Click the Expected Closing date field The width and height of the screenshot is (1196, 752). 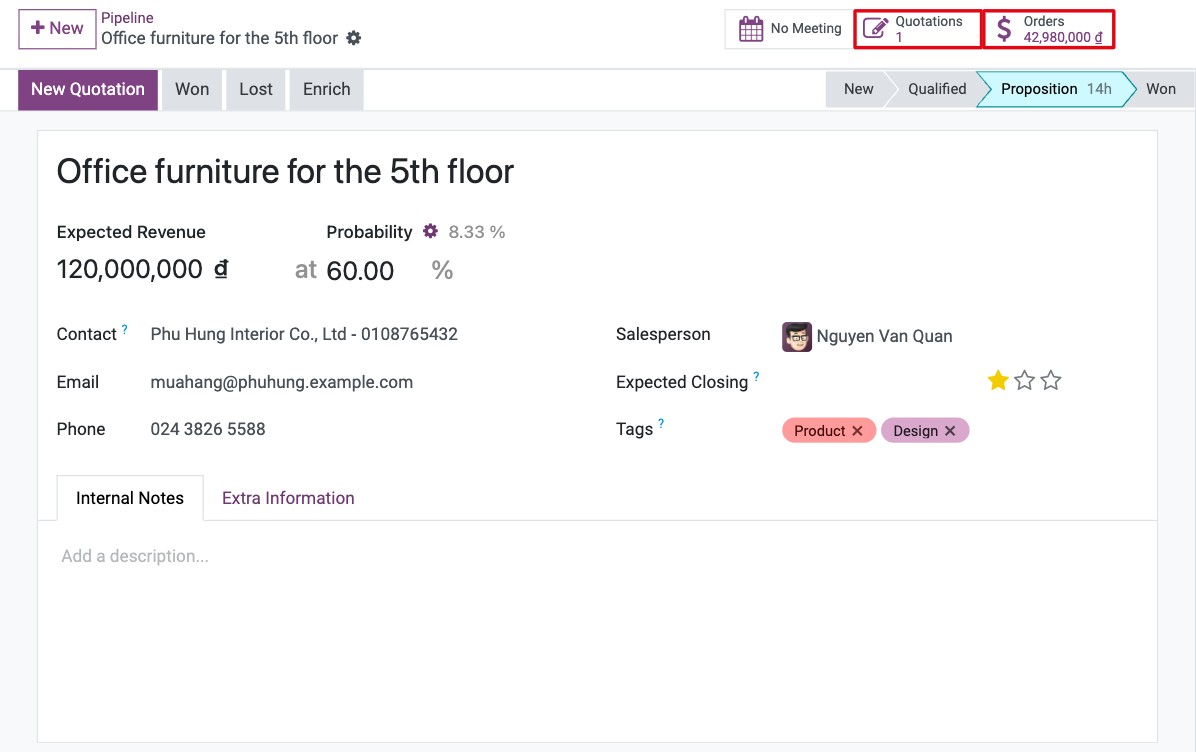tap(879, 381)
